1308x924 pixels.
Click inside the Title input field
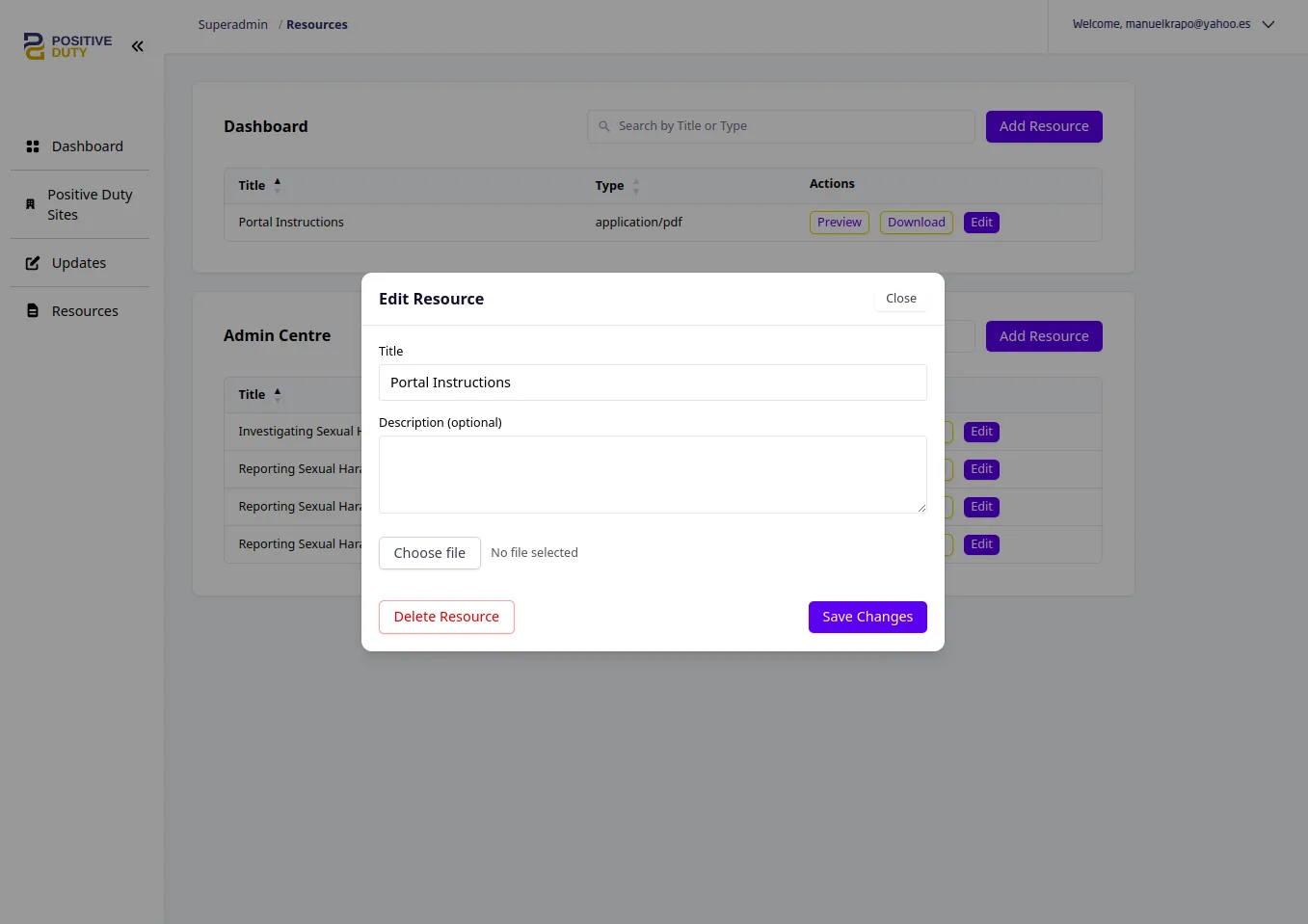point(653,383)
